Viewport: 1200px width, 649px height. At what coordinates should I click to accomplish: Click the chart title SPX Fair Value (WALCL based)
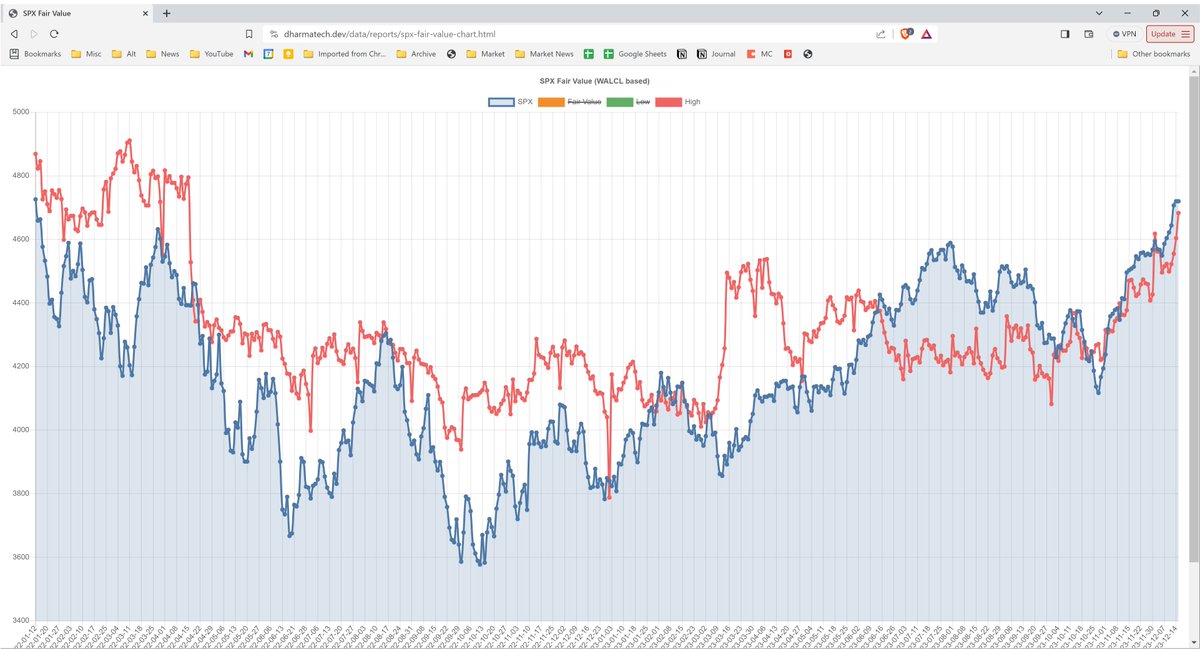(x=595, y=80)
